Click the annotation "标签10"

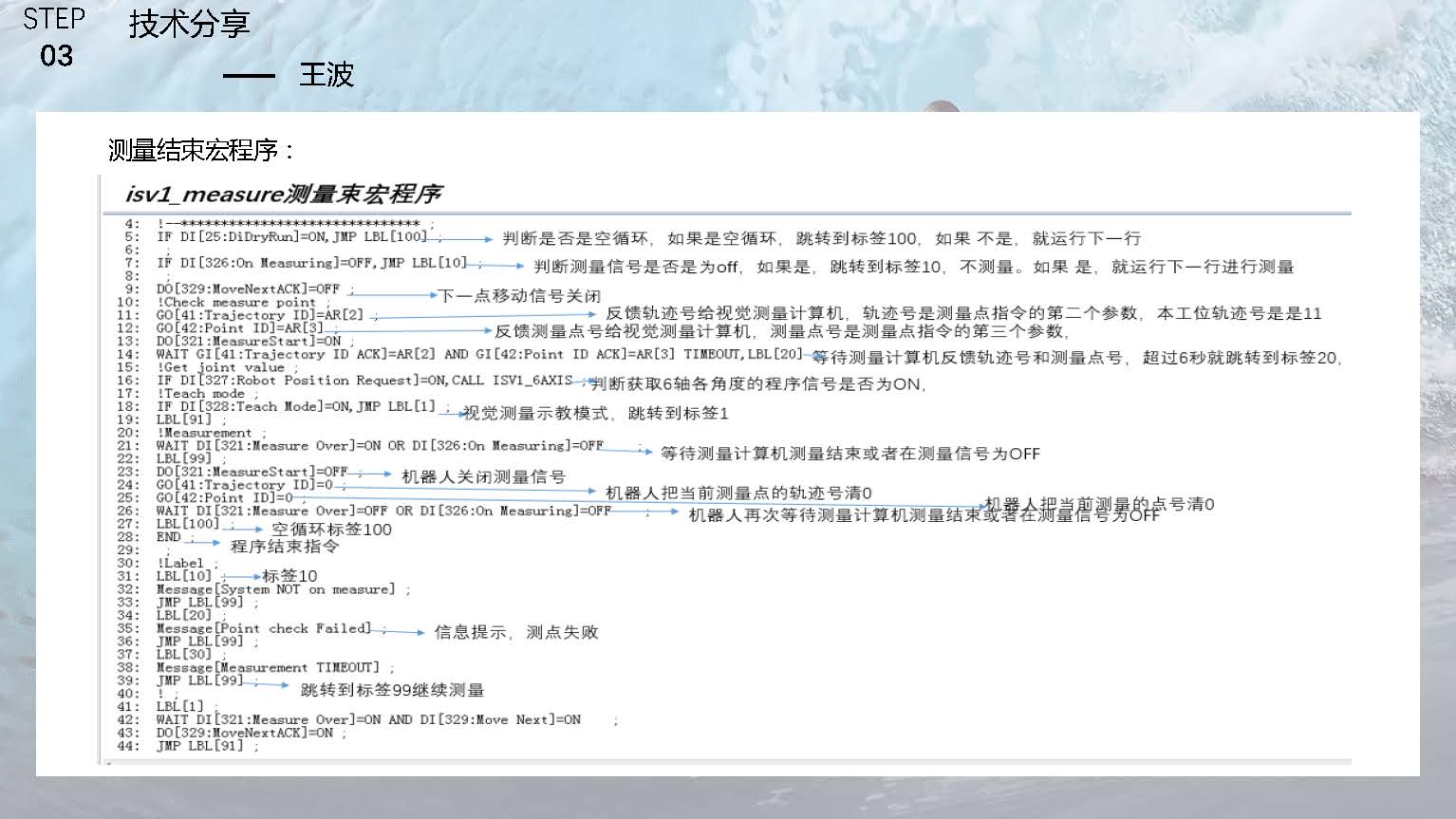click(289, 576)
